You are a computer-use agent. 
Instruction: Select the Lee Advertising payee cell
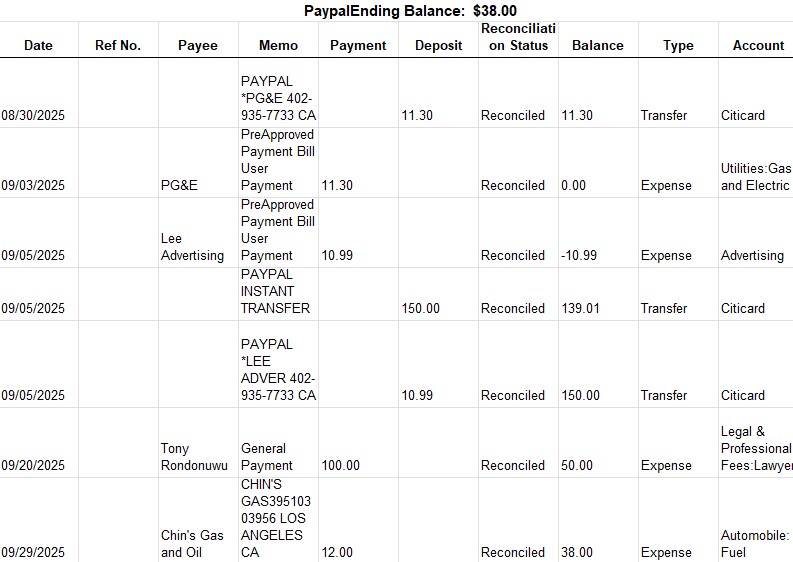click(192, 247)
